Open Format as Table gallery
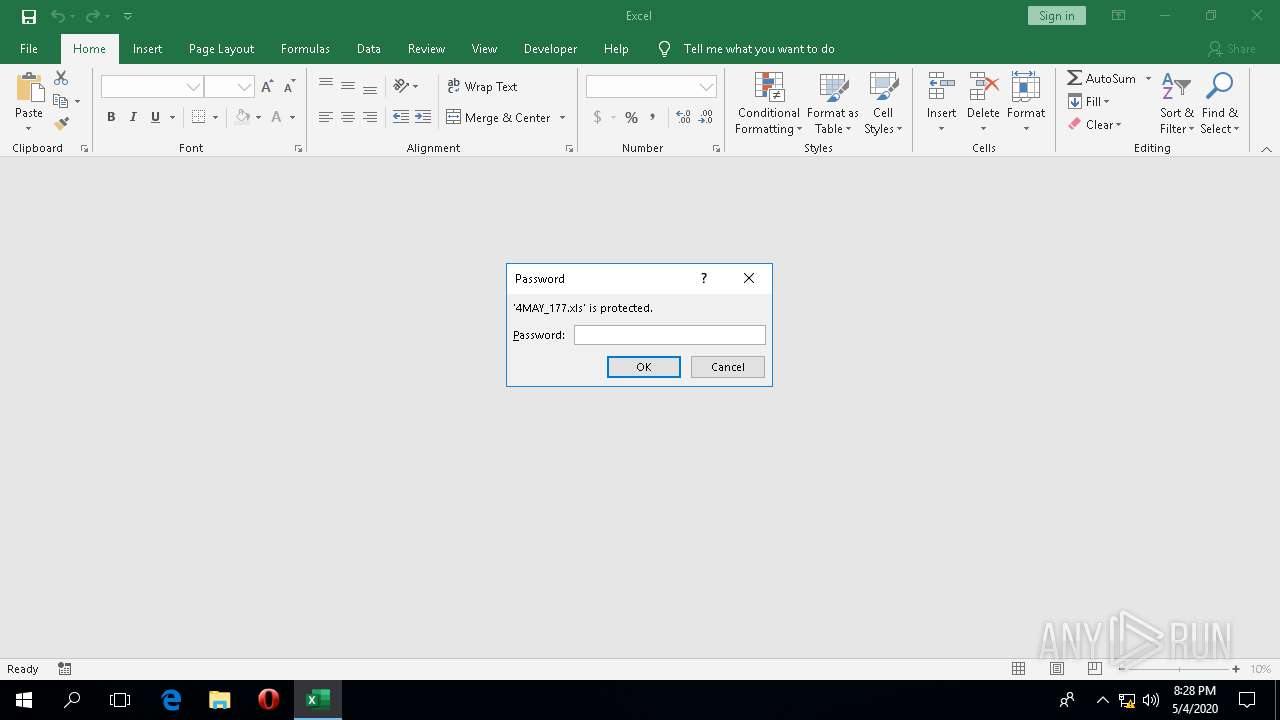The image size is (1280, 720). pyautogui.click(x=833, y=103)
